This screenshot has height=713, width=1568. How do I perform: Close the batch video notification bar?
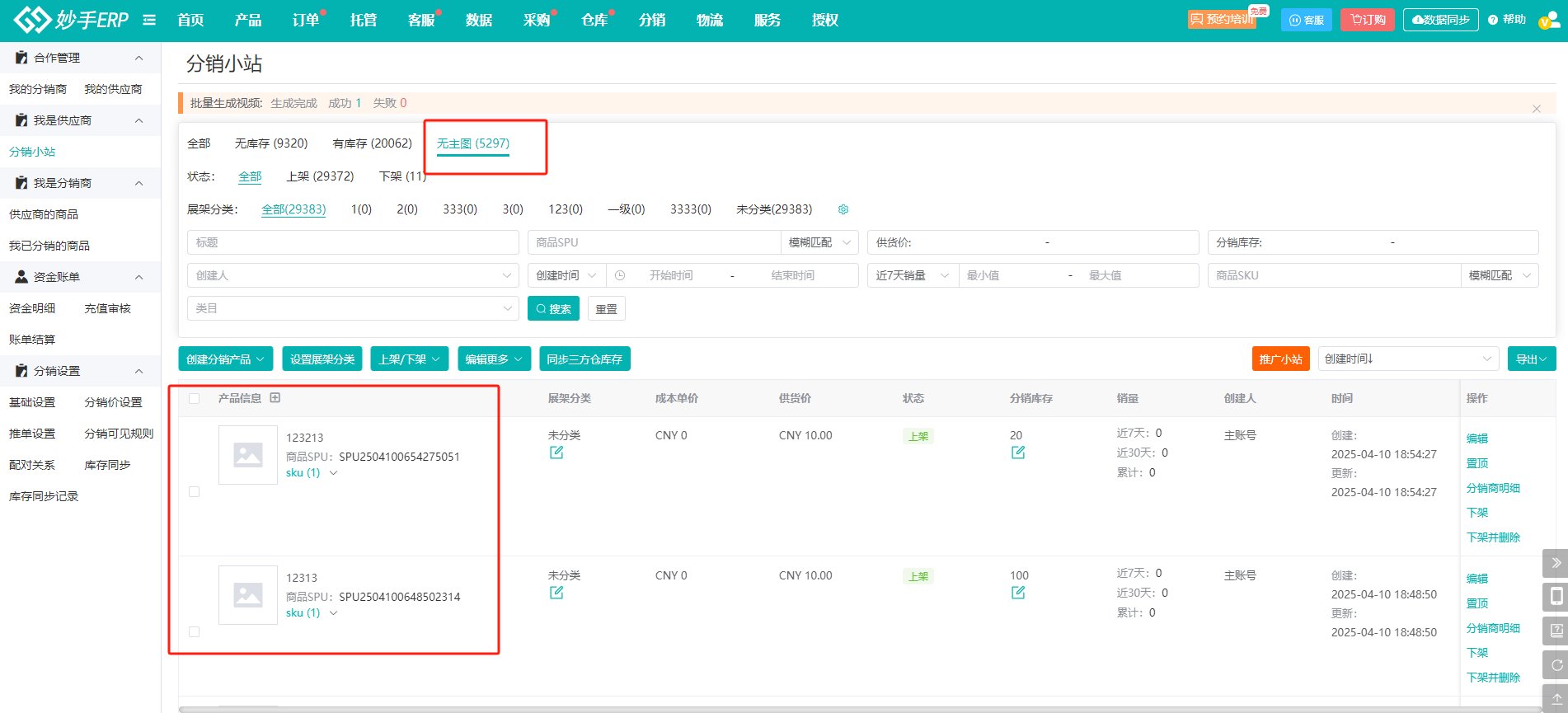(x=1537, y=109)
